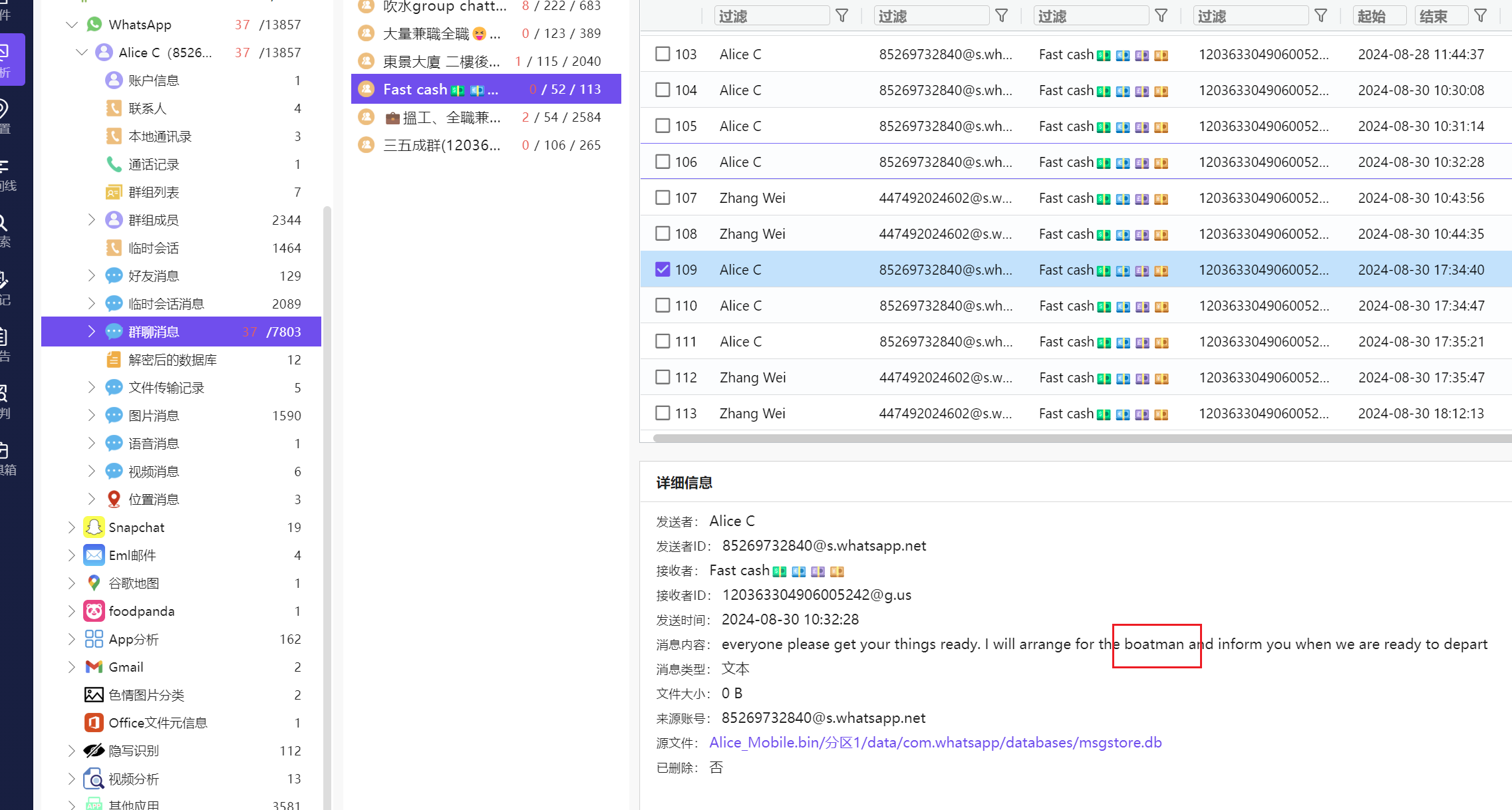
Task: Check the checkbox for row 103
Action: [663, 54]
